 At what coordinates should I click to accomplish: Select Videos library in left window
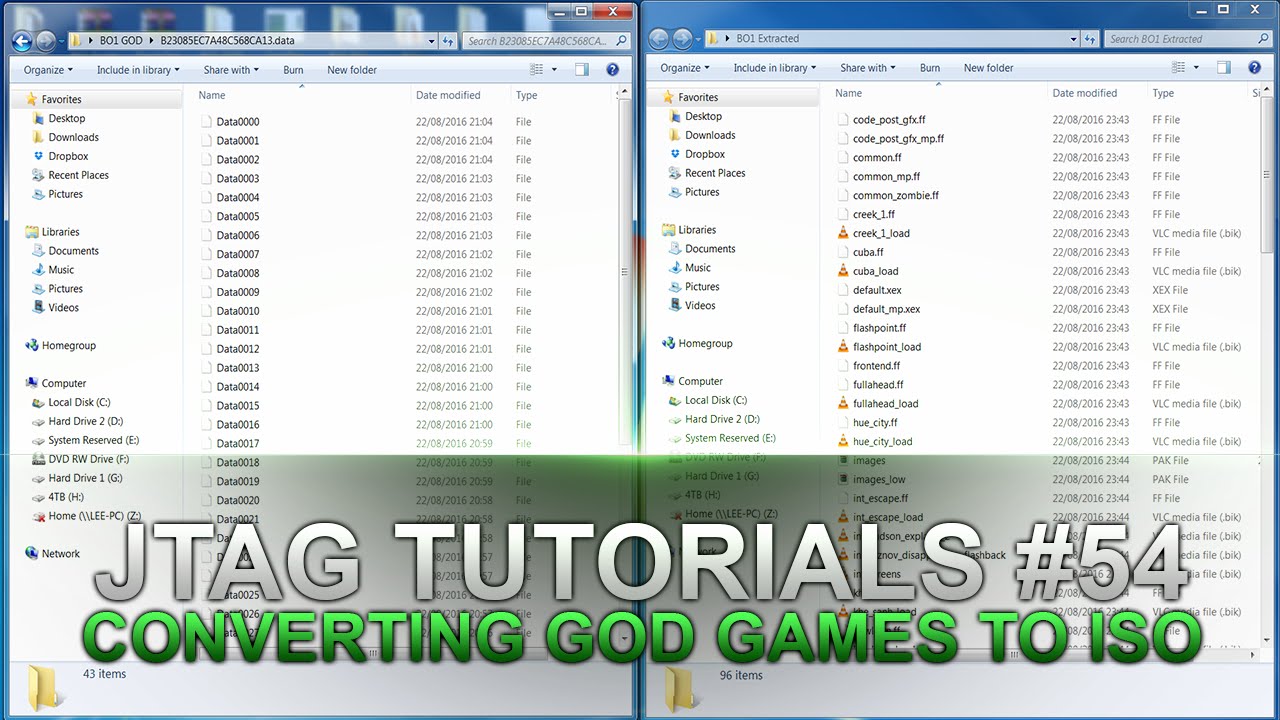point(63,308)
